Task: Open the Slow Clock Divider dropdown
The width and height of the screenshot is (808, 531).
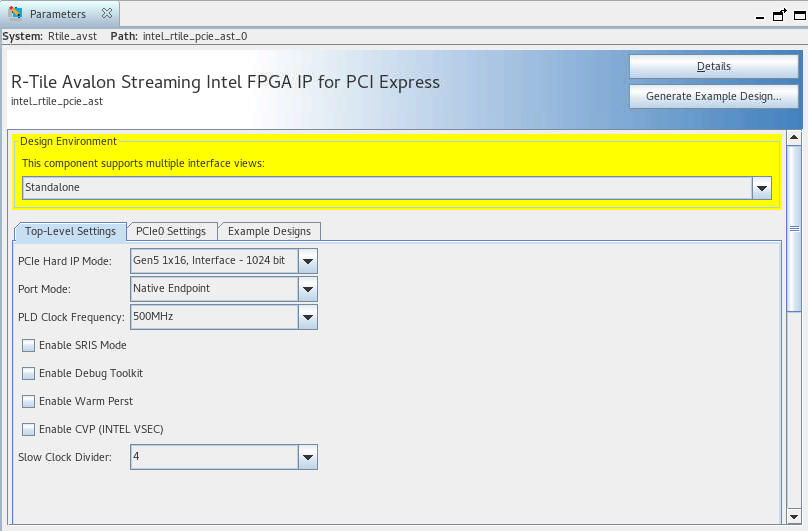Action: 308,458
